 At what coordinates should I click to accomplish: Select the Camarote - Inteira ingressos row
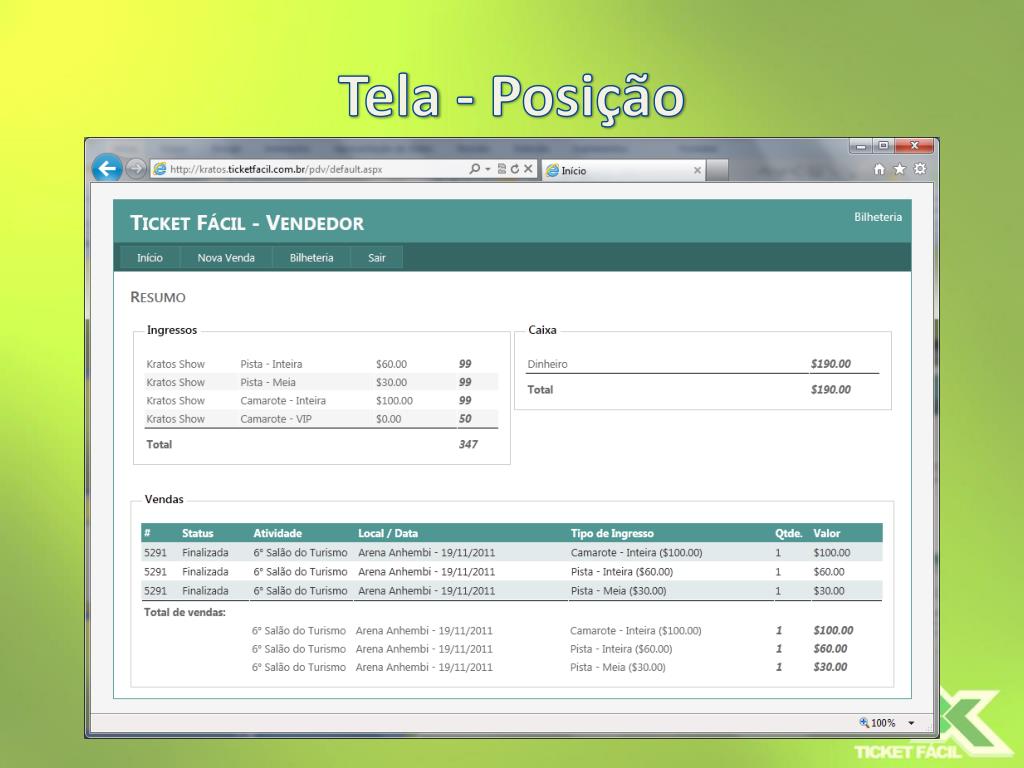click(x=321, y=400)
